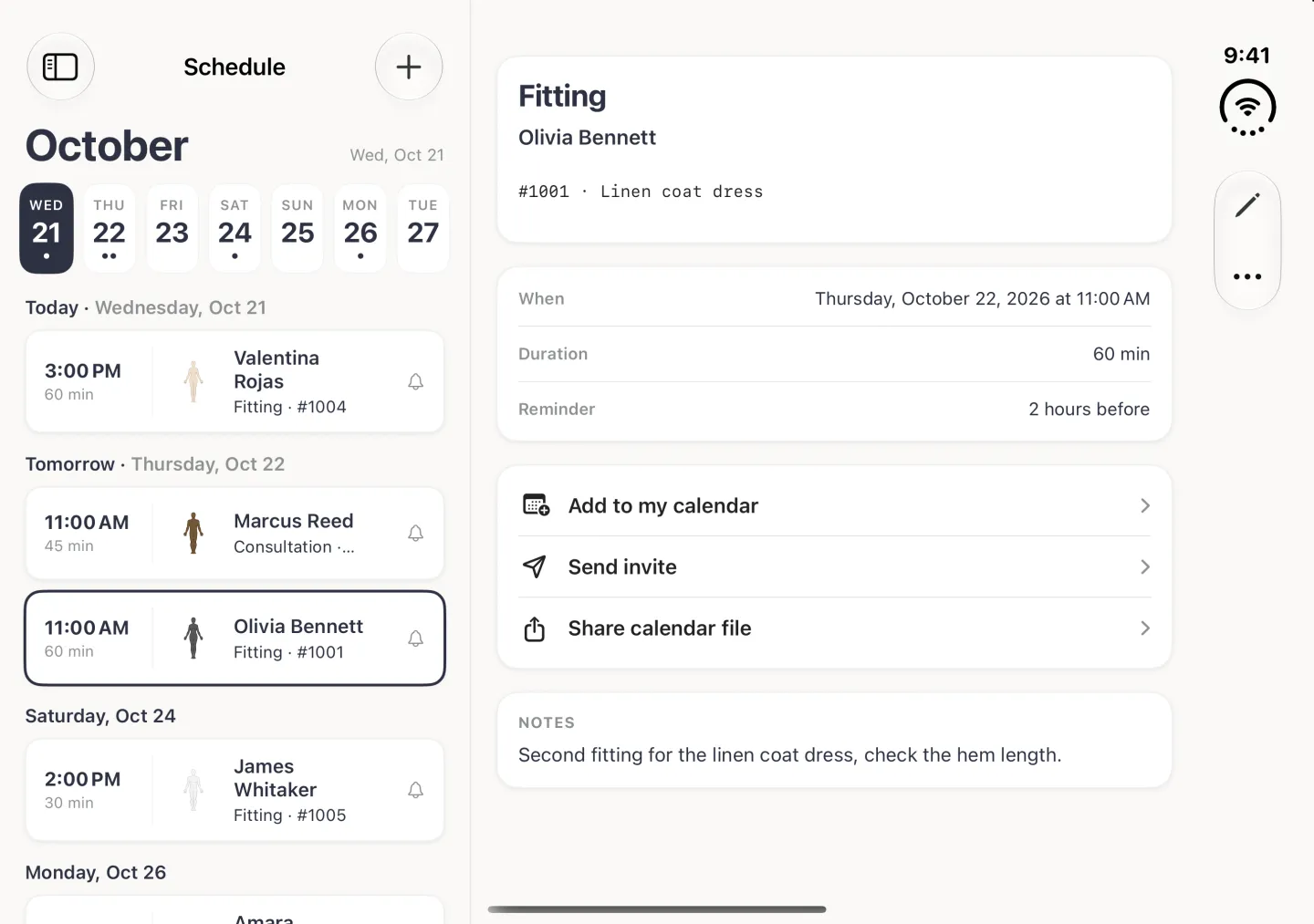1314x924 pixels.
Task: Toggle the sidebar panel icon
Action: [60, 67]
